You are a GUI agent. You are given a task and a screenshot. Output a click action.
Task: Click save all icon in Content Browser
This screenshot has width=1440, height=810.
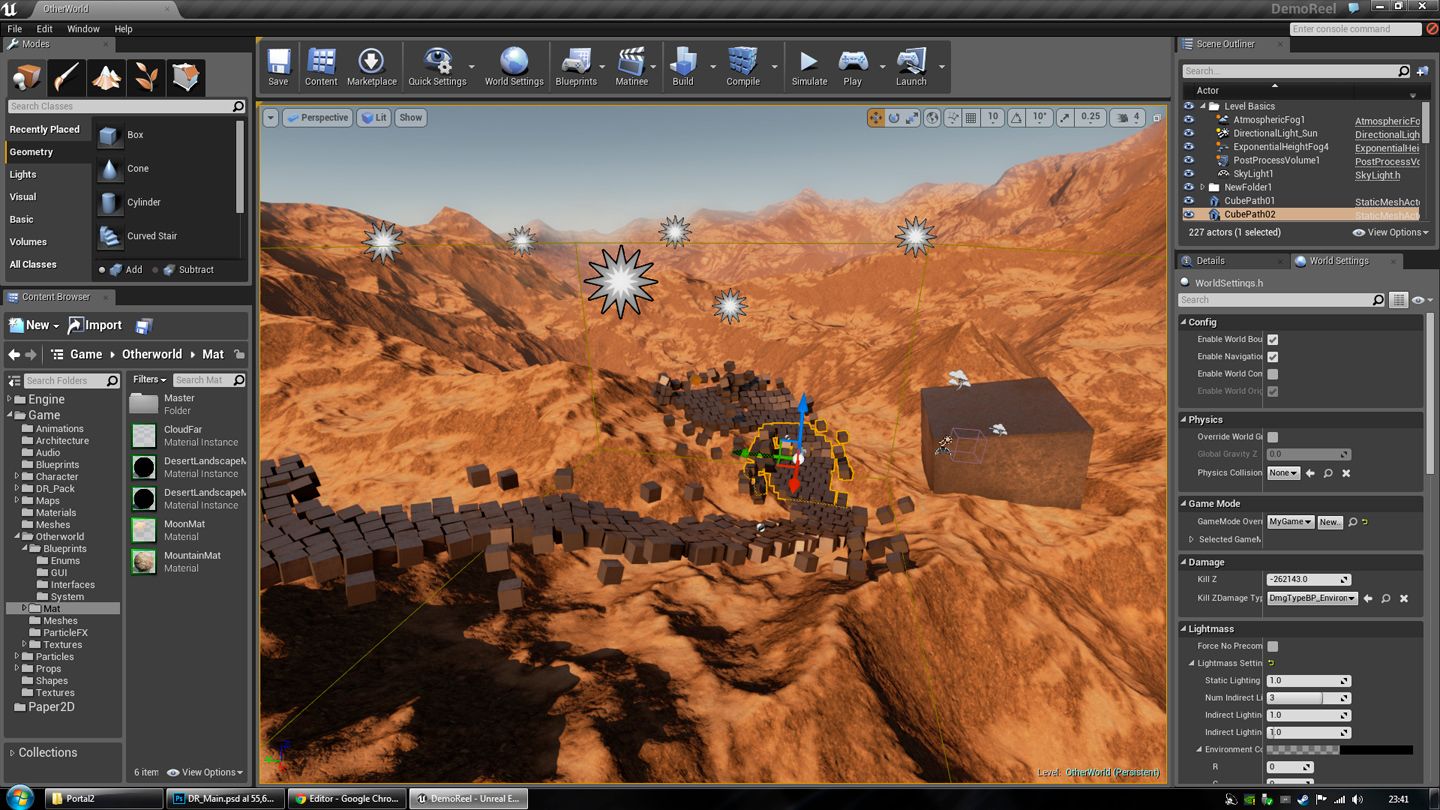click(144, 325)
